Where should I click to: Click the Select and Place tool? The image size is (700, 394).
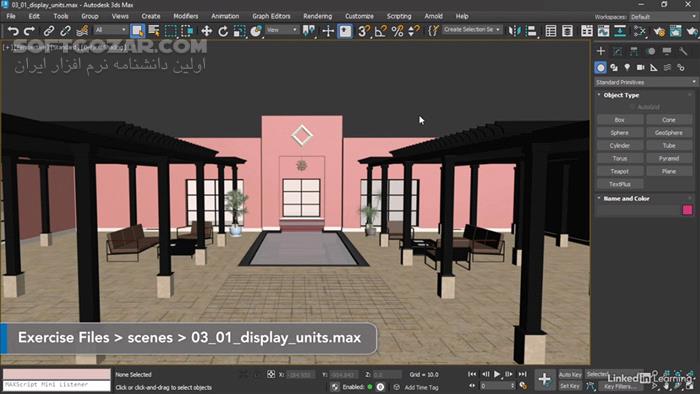click(256, 31)
